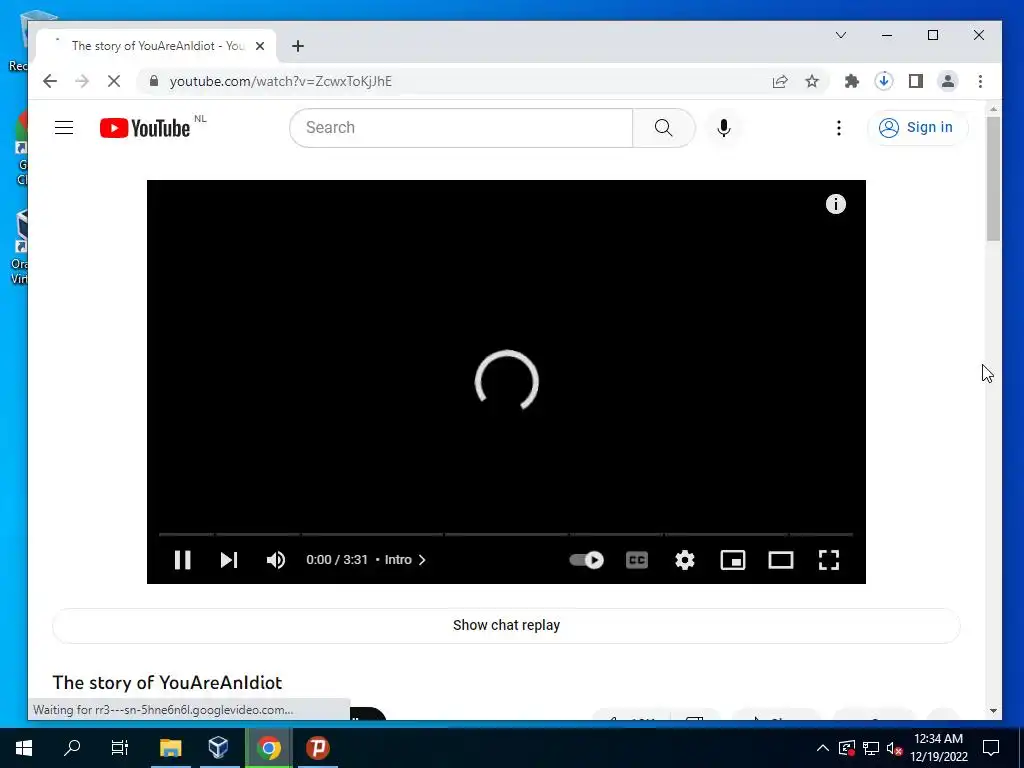This screenshot has width=1024, height=768.
Task: Share this page icon in address bar
Action: (780, 81)
